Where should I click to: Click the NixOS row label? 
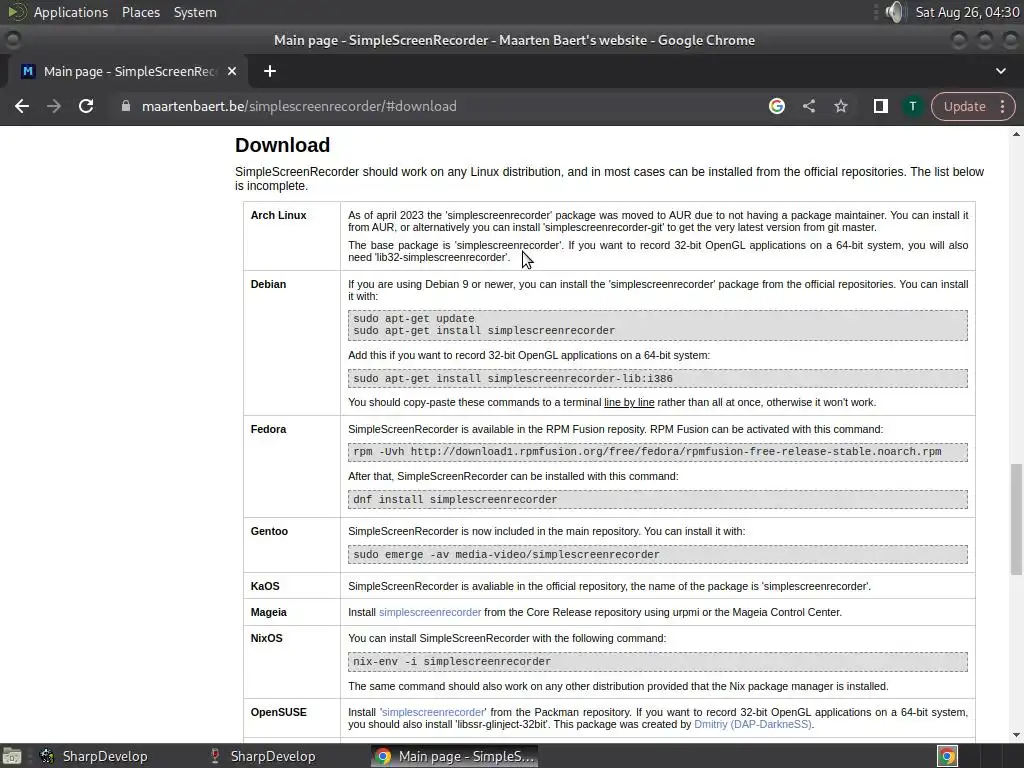pos(266,638)
